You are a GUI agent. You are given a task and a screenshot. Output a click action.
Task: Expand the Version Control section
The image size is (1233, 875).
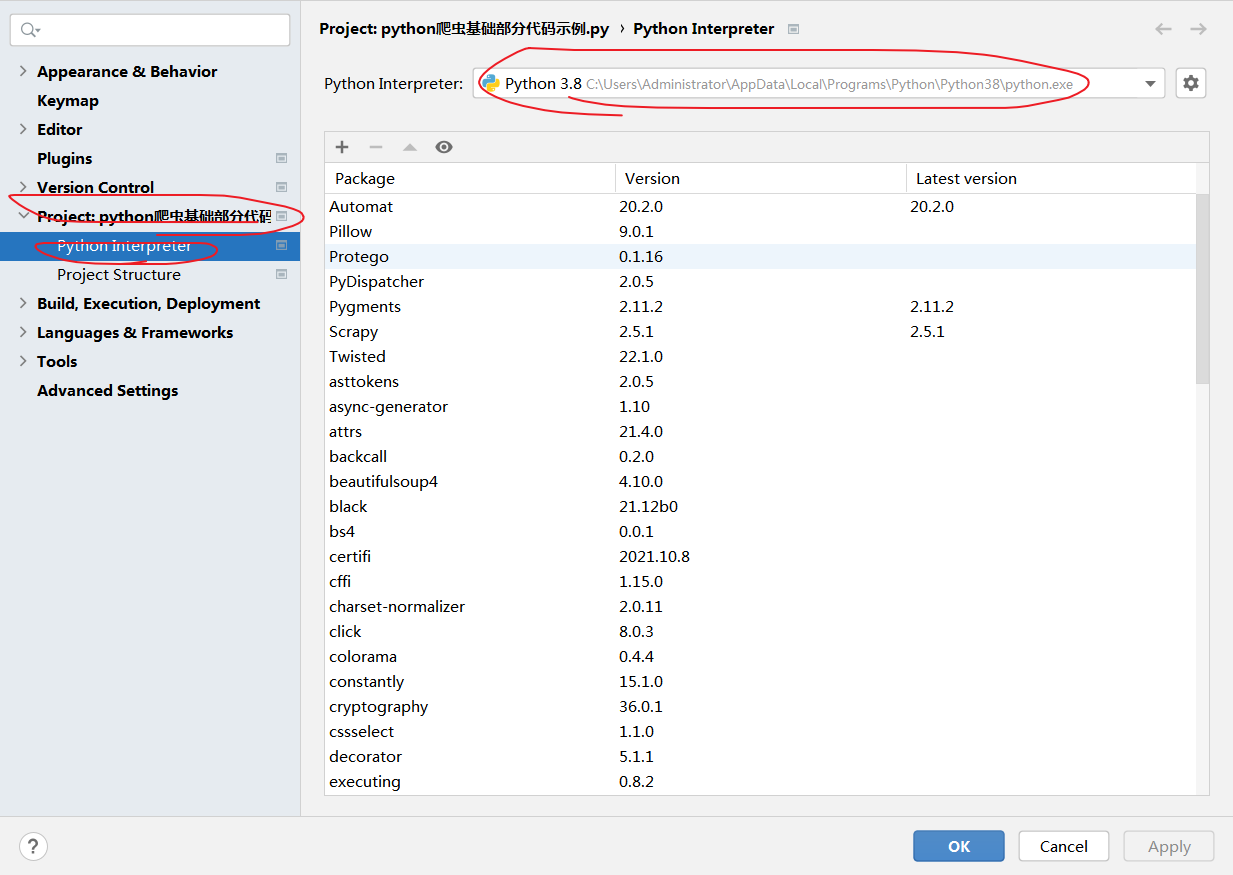coord(23,187)
